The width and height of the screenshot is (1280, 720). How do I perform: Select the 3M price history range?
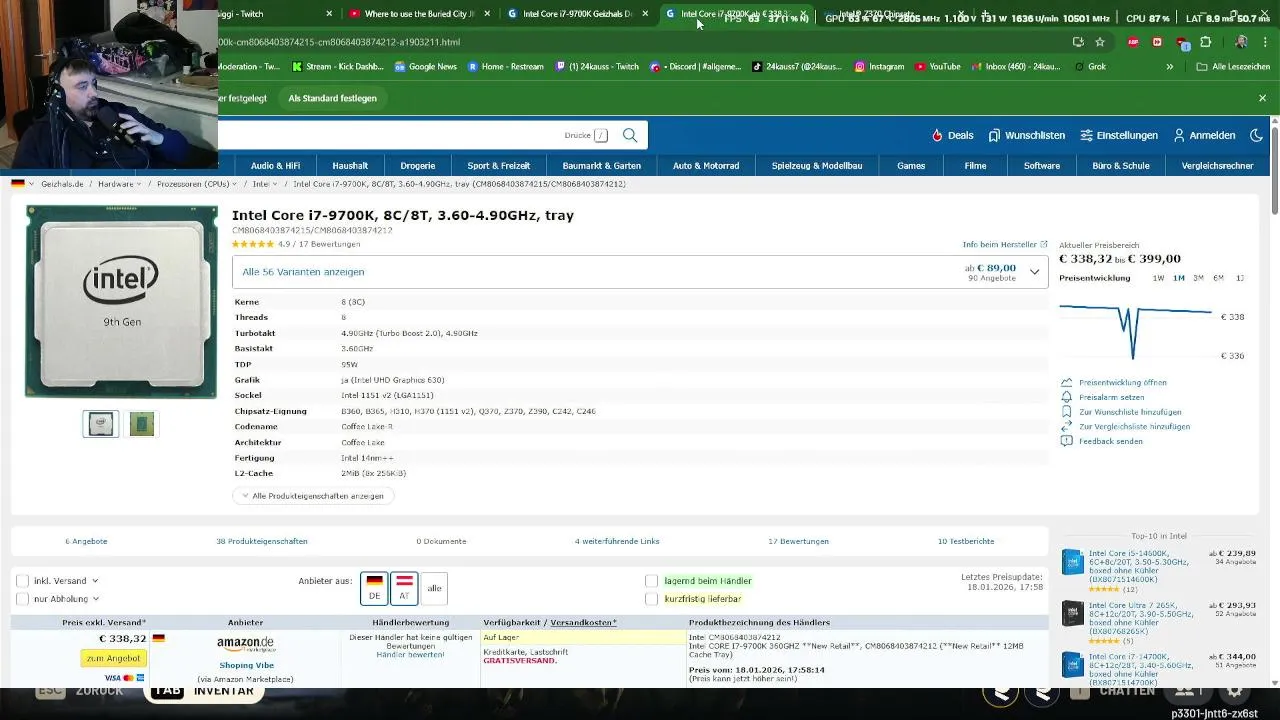pyautogui.click(x=1198, y=278)
